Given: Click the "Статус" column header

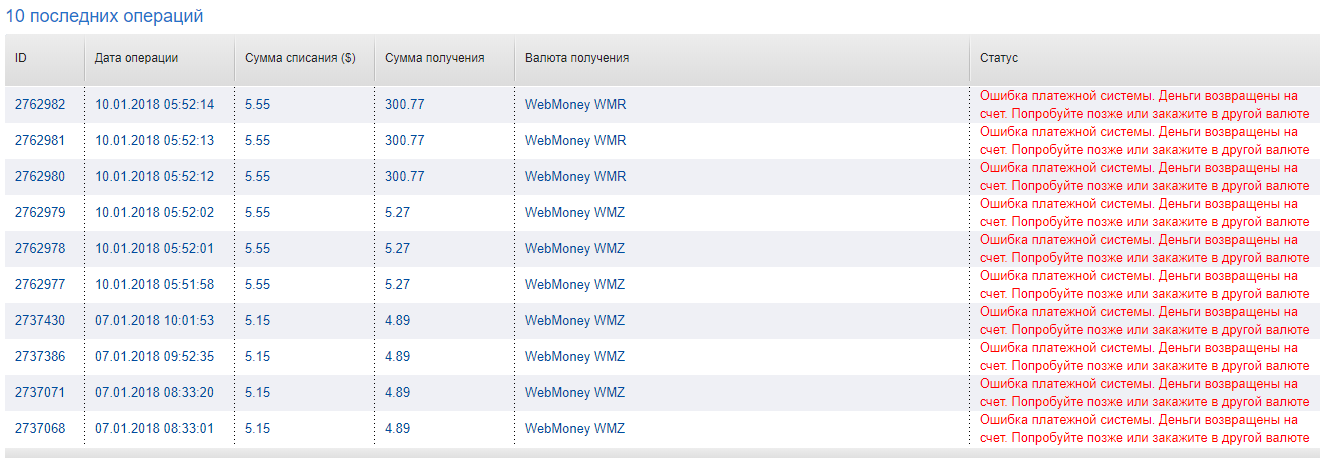Looking at the screenshot, I should click(998, 58).
